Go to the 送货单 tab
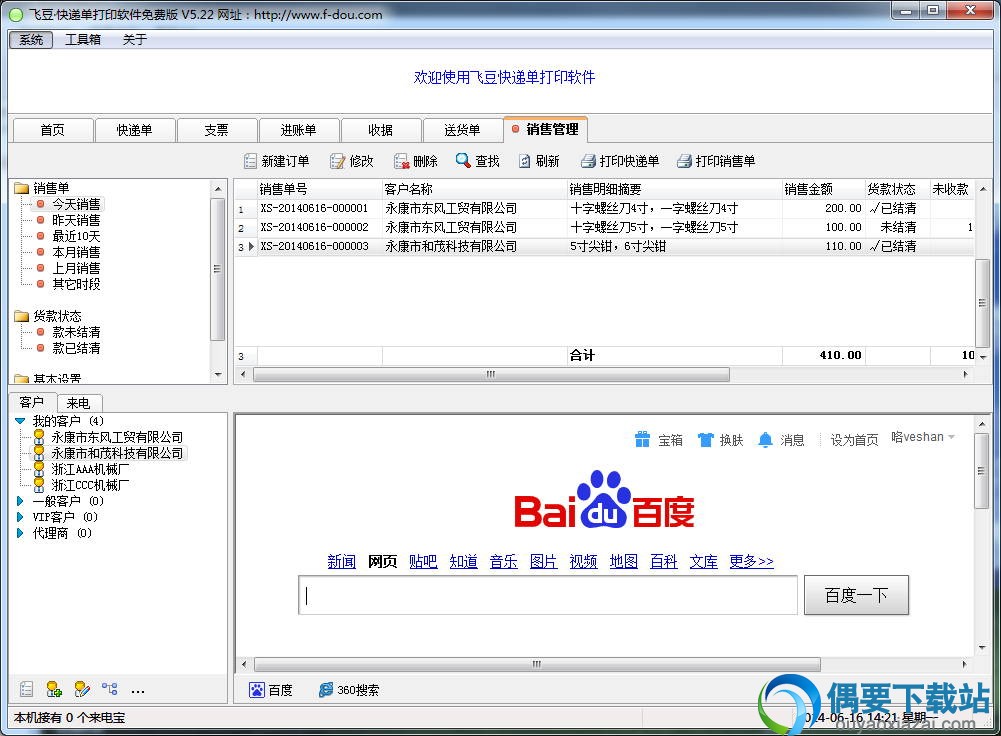Viewport: 1001px width, 736px height. pos(463,130)
